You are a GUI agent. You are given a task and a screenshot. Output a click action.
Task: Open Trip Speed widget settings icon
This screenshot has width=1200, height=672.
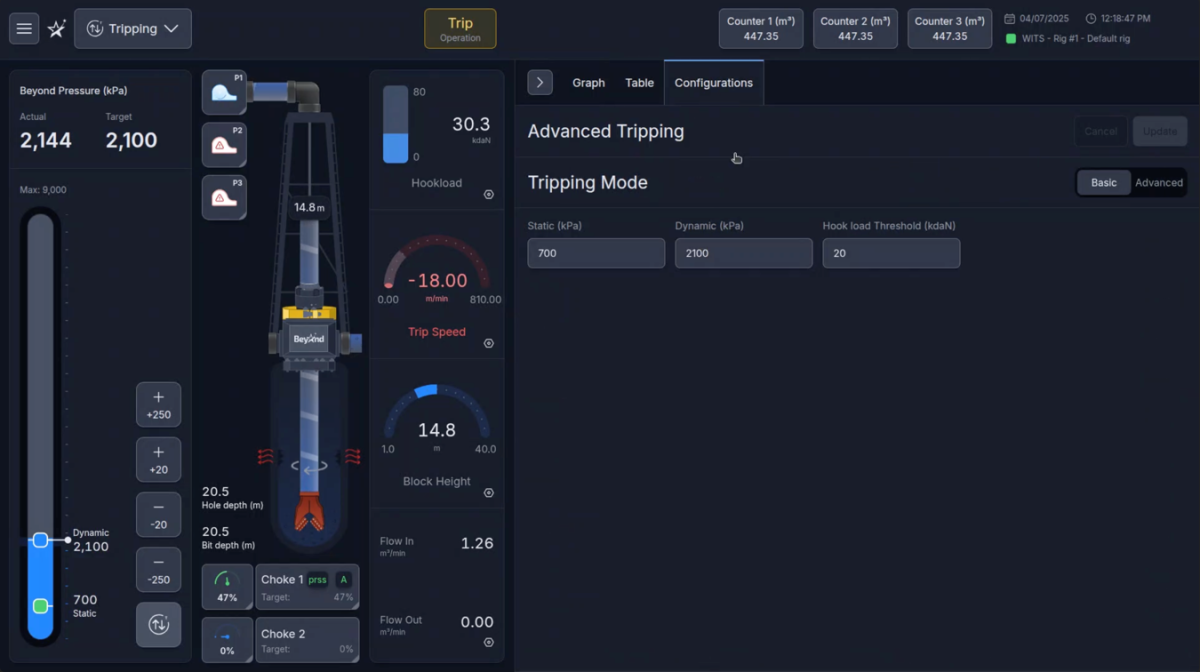[489, 343]
